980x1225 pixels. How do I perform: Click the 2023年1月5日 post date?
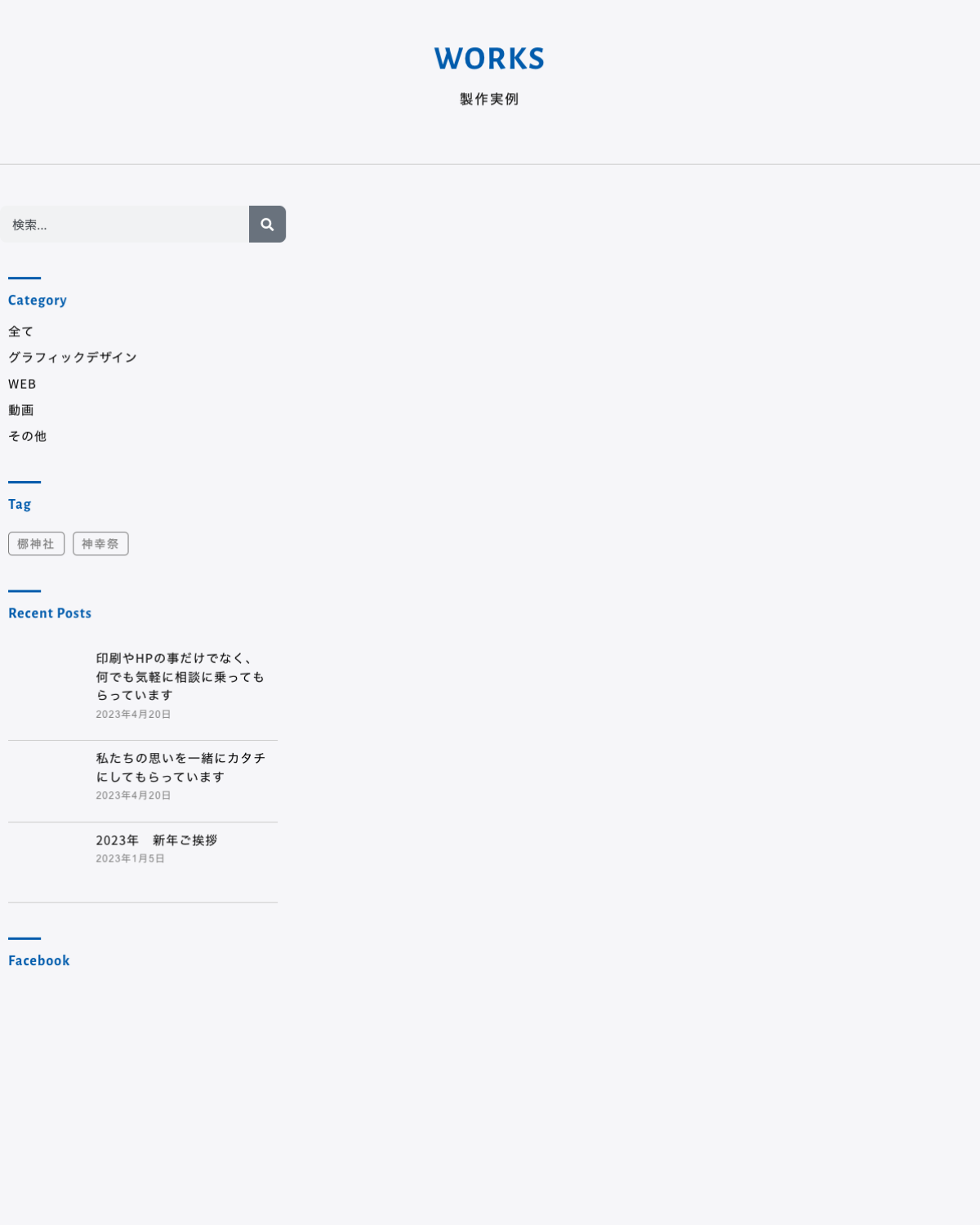pos(131,859)
